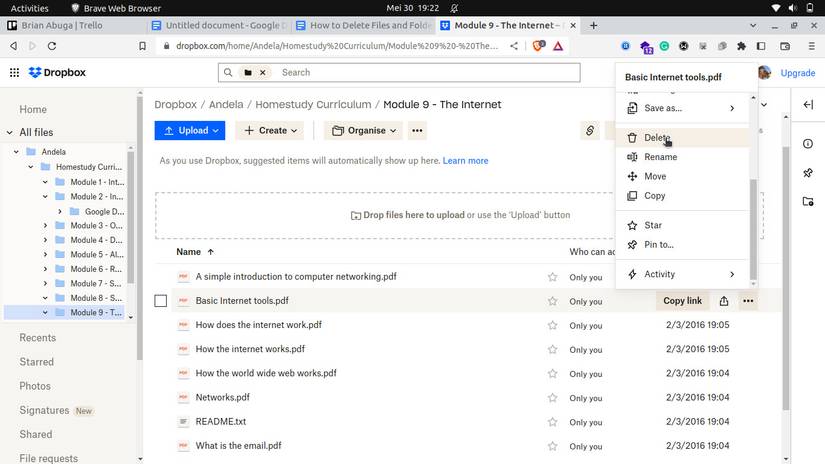The height and width of the screenshot is (464, 825).
Task: Reload the page in Brave
Action: tap(52, 45)
